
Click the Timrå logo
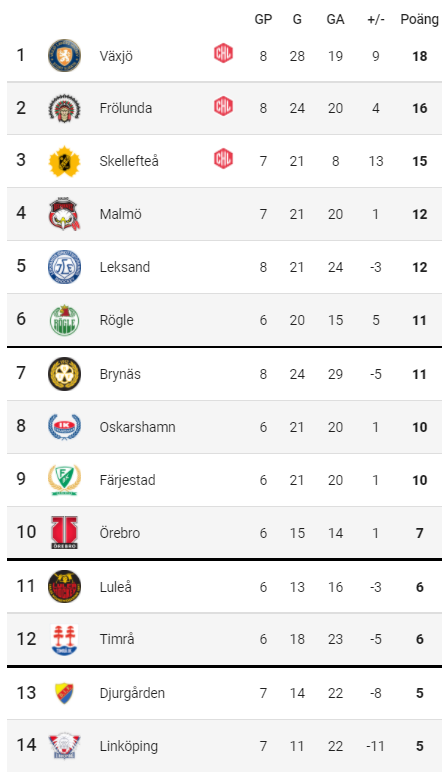pos(64,639)
